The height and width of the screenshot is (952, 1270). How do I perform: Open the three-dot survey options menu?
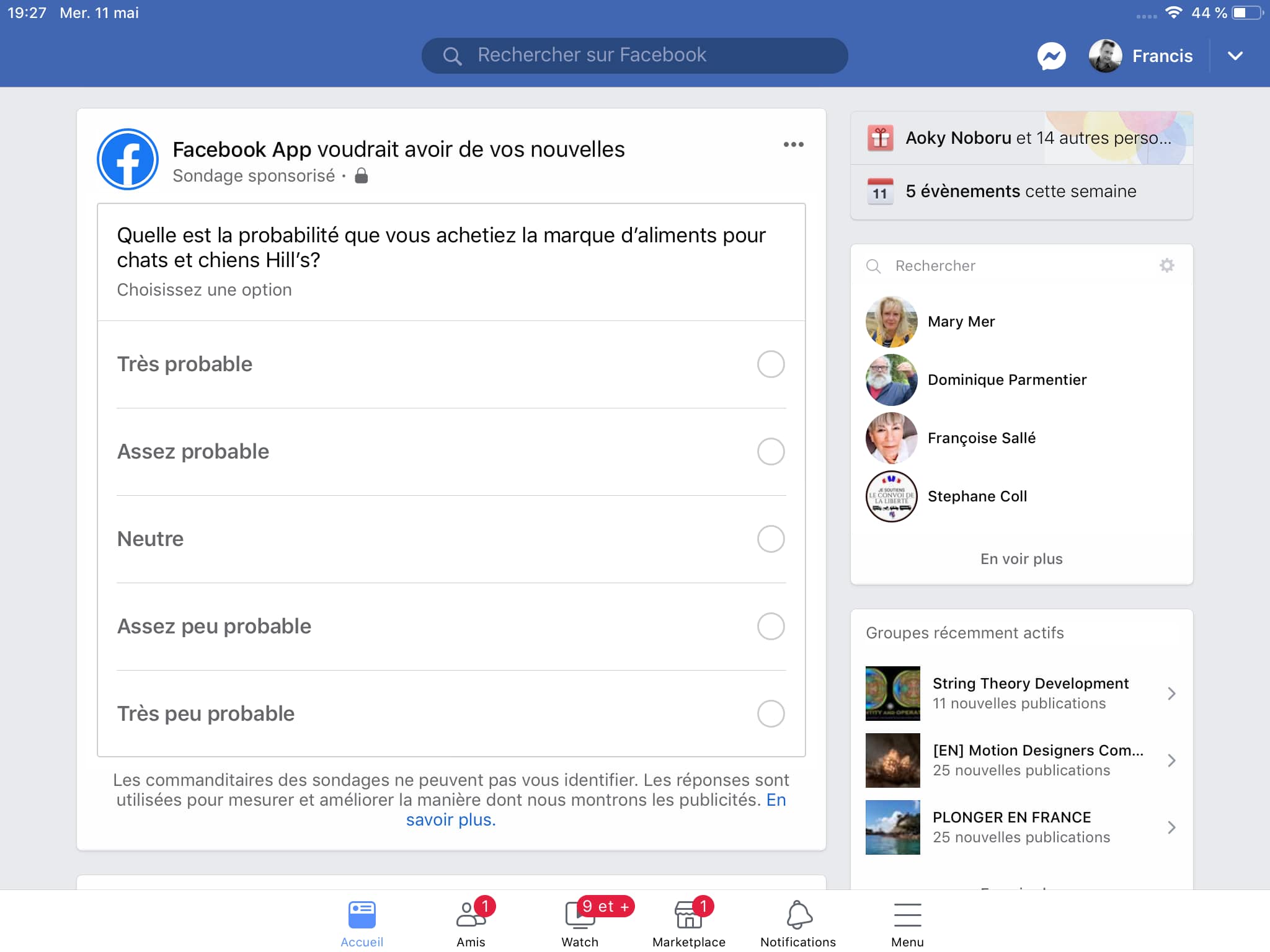point(793,144)
